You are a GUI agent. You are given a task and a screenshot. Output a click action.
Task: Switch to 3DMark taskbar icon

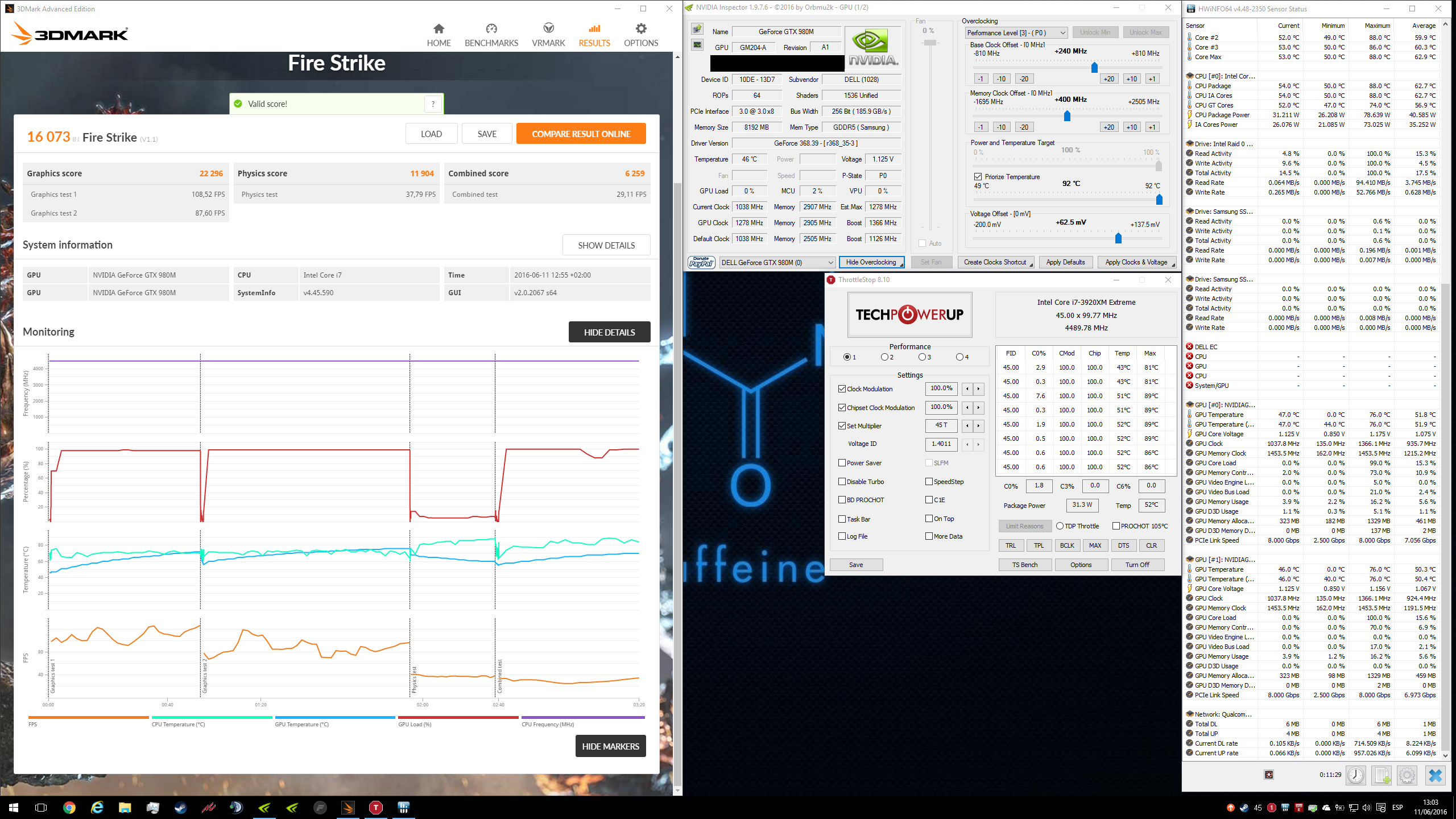348,808
